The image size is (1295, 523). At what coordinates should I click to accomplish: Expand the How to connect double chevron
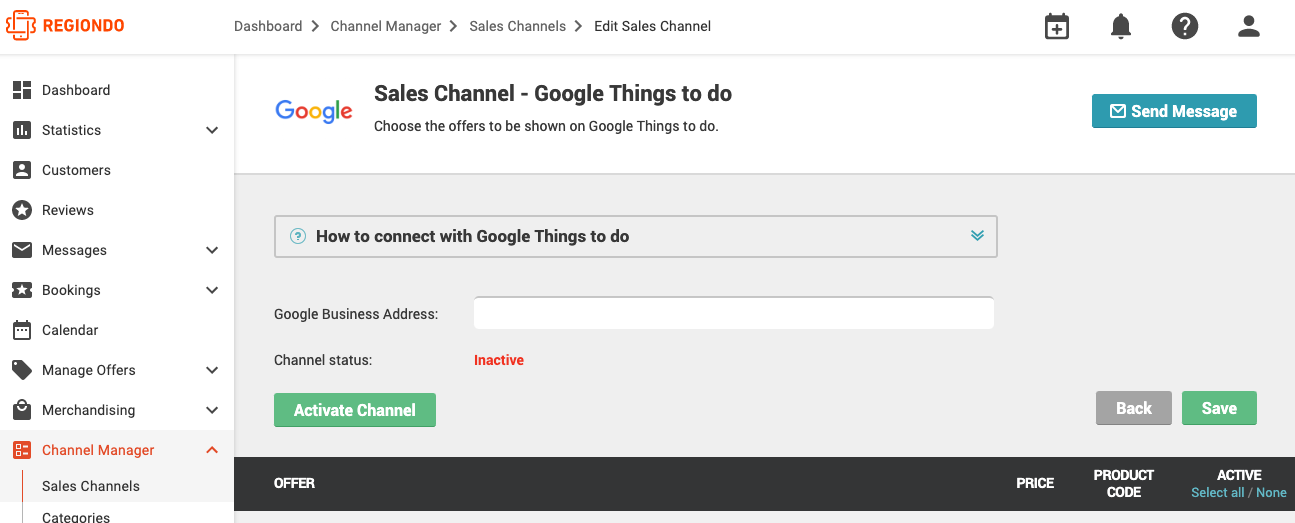click(x=977, y=236)
